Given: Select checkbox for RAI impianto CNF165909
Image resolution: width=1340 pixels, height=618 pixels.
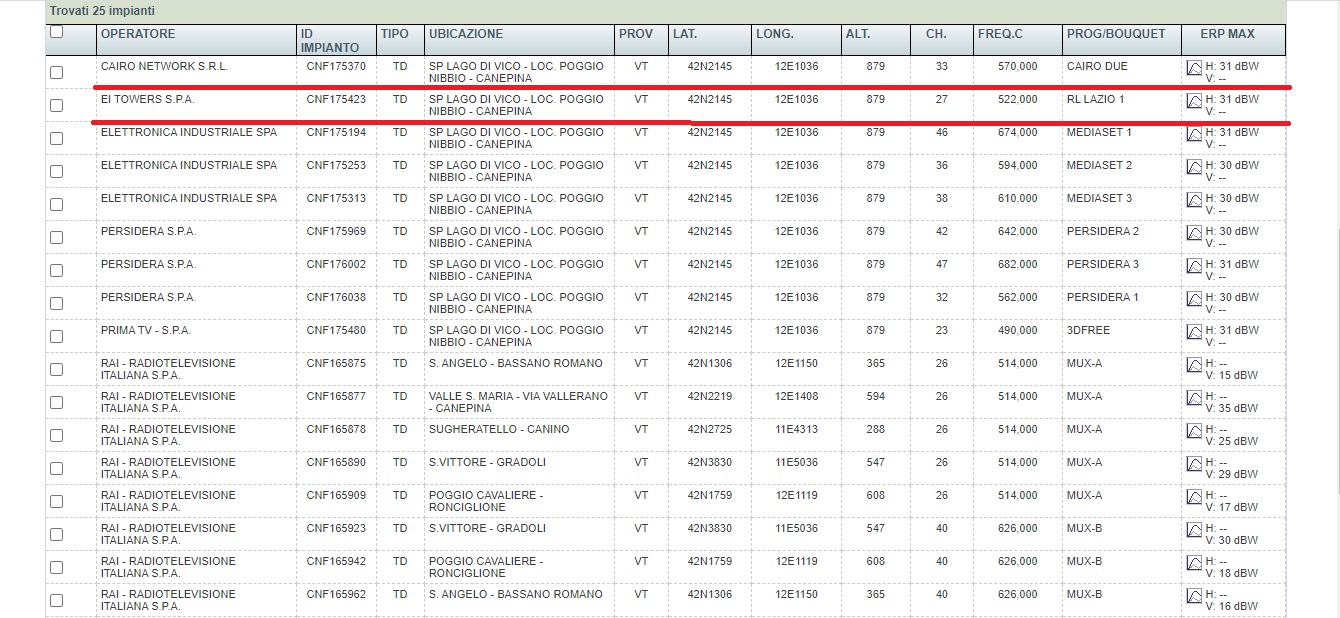Looking at the screenshot, I should click(x=56, y=501).
